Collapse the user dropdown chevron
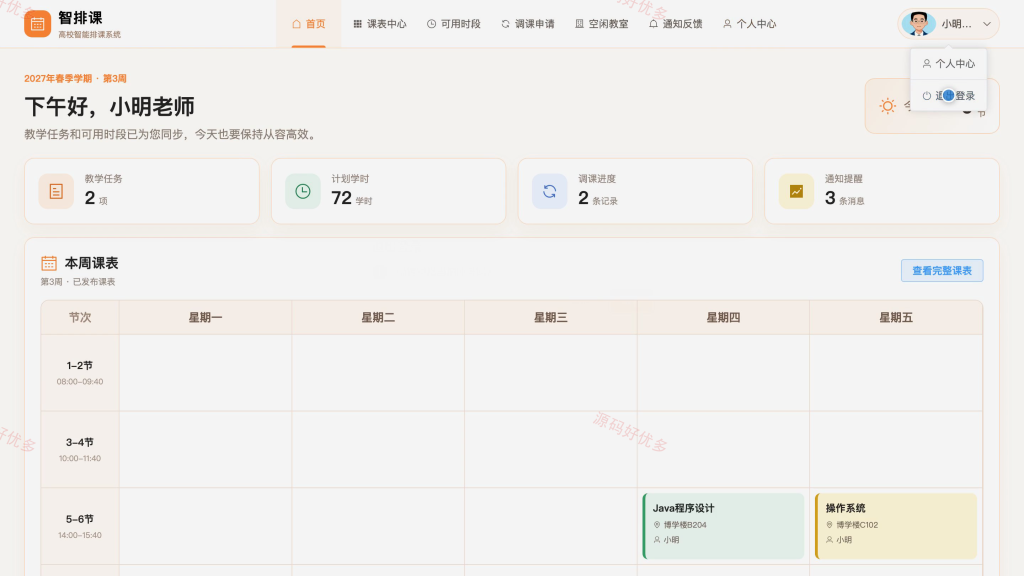 987,24
